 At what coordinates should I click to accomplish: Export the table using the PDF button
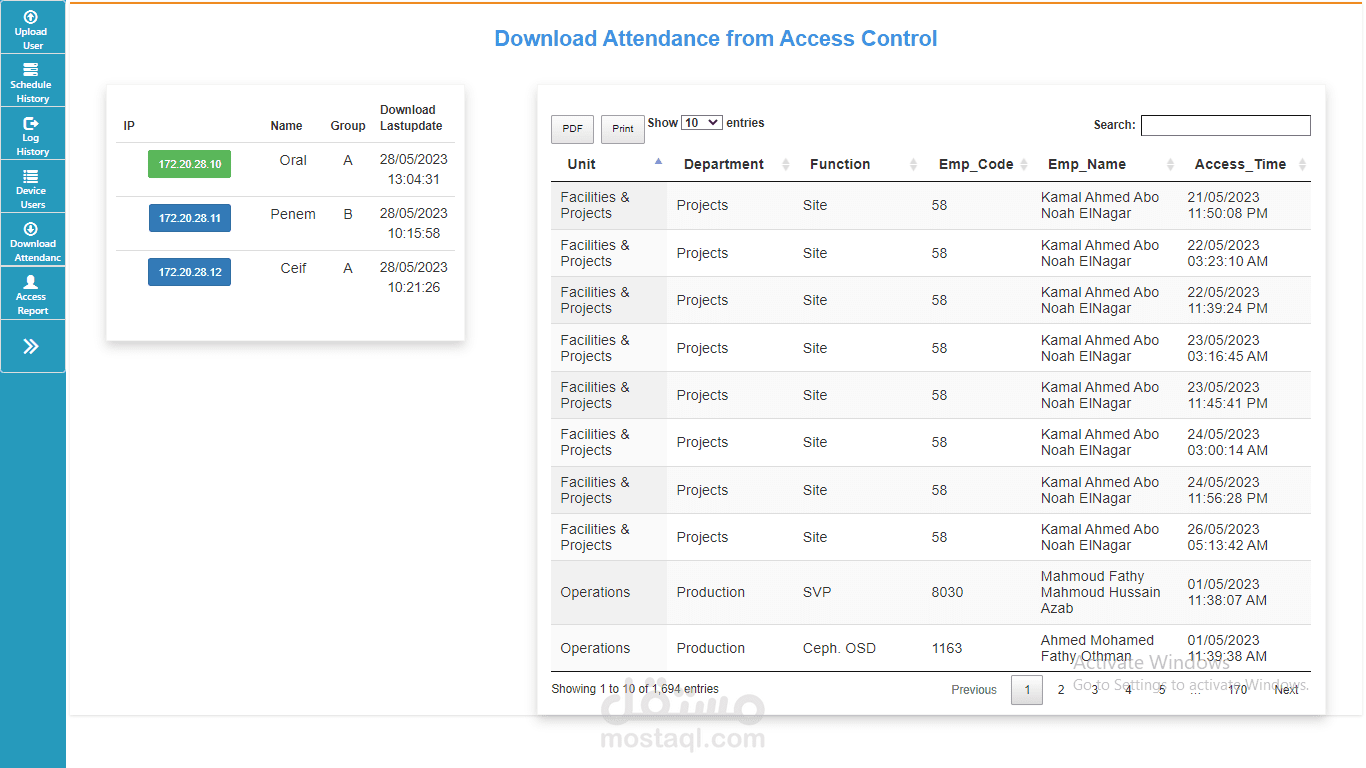572,129
